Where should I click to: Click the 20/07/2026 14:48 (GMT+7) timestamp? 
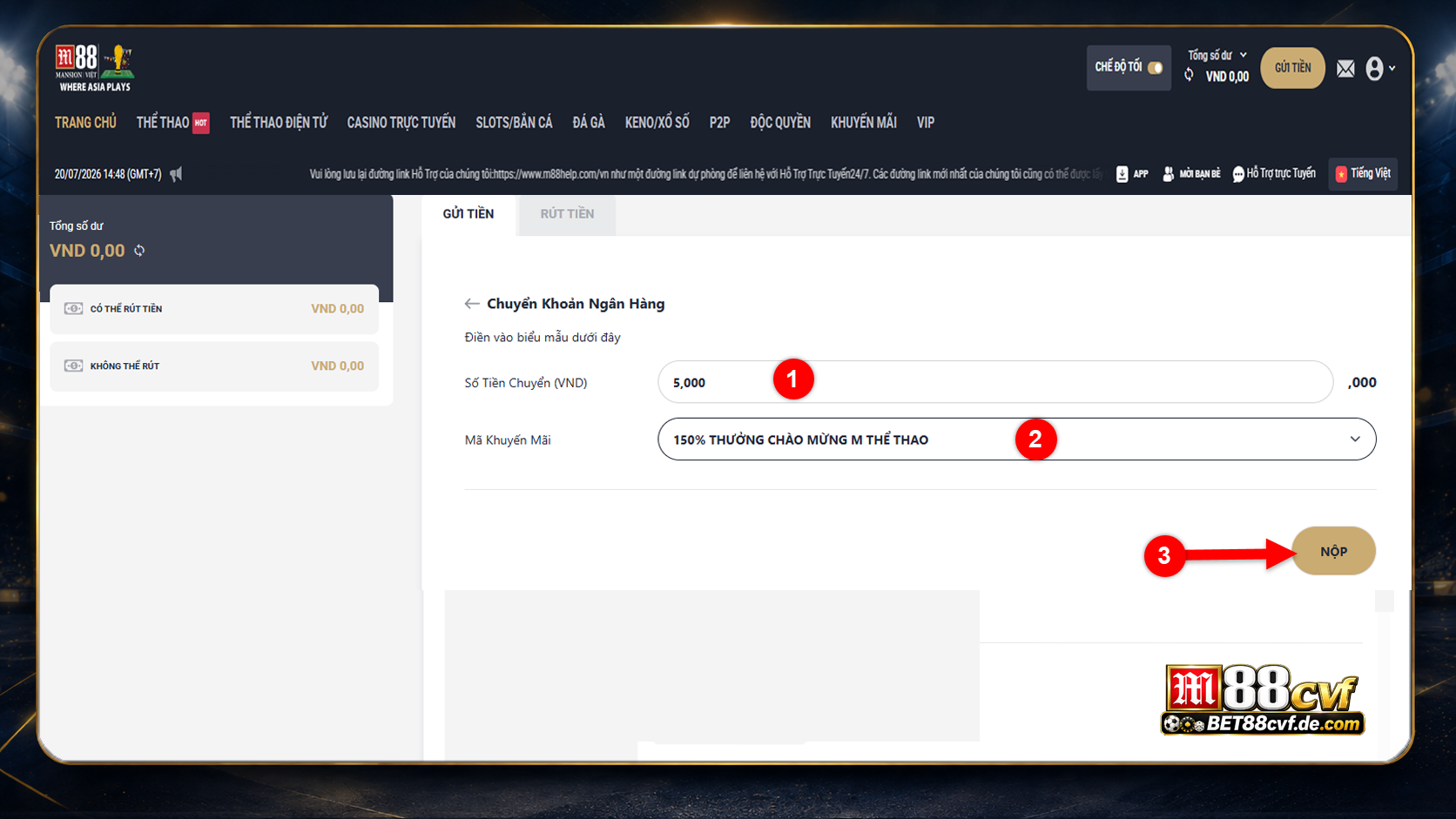[x=108, y=174]
